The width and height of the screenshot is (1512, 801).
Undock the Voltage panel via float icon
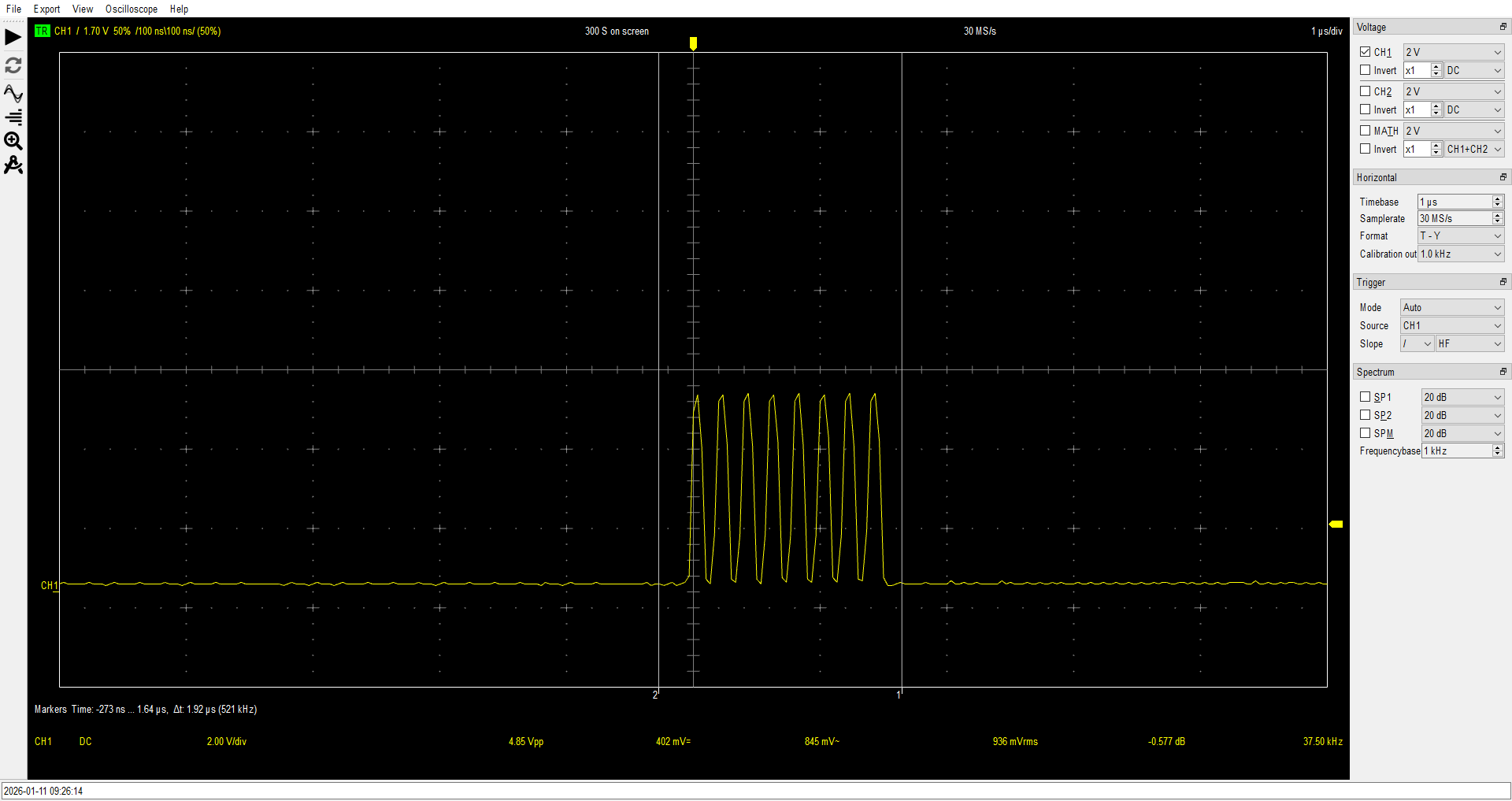point(1503,27)
